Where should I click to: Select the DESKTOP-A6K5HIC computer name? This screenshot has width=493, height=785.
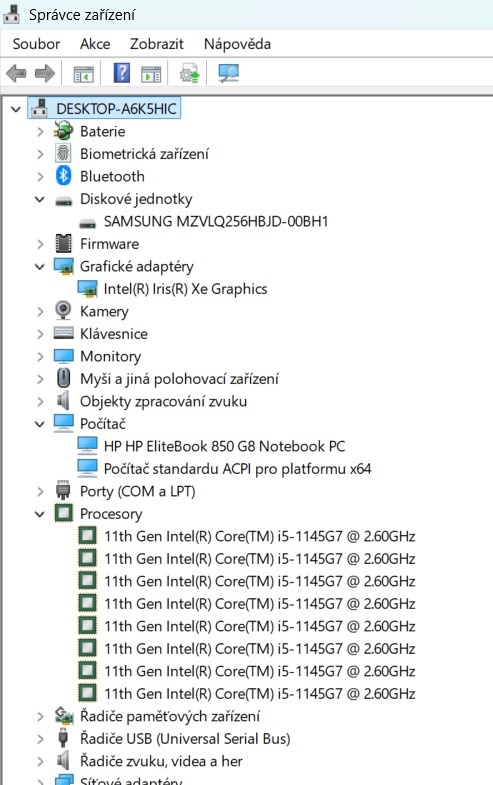[116, 109]
